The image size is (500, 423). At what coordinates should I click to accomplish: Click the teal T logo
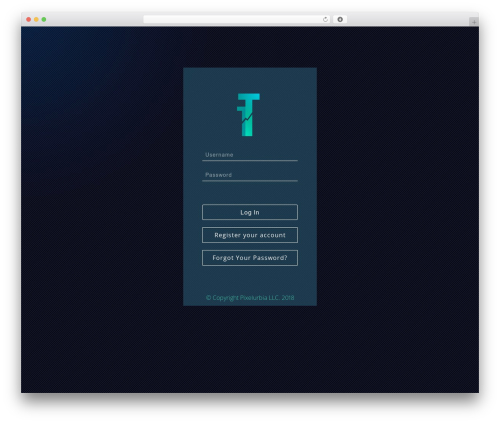pos(248,115)
